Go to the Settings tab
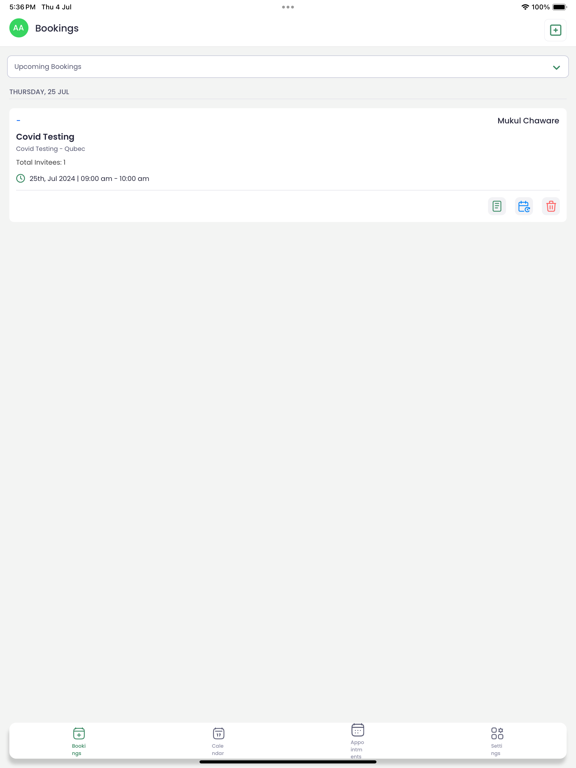576x768 pixels. [x=497, y=741]
